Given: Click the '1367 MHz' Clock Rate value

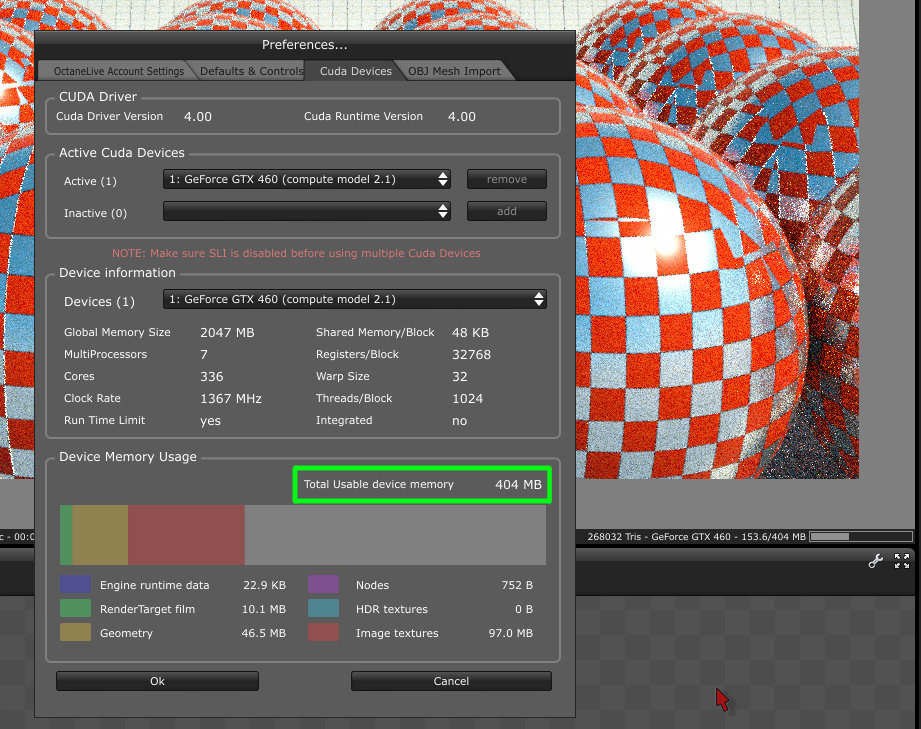Looking at the screenshot, I should click(231, 398).
